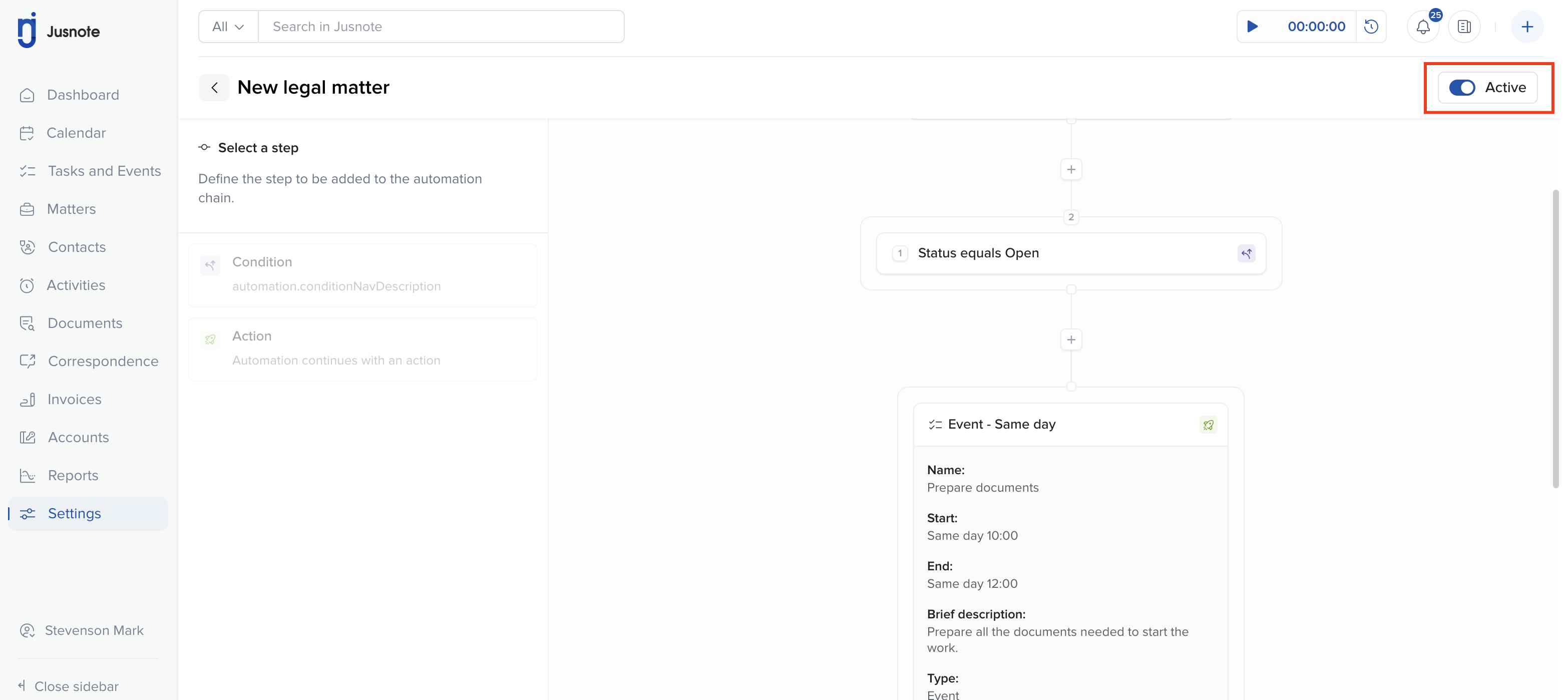Select Settings in the sidebar
Viewport: 1568px width, 700px height.
pyautogui.click(x=88, y=513)
